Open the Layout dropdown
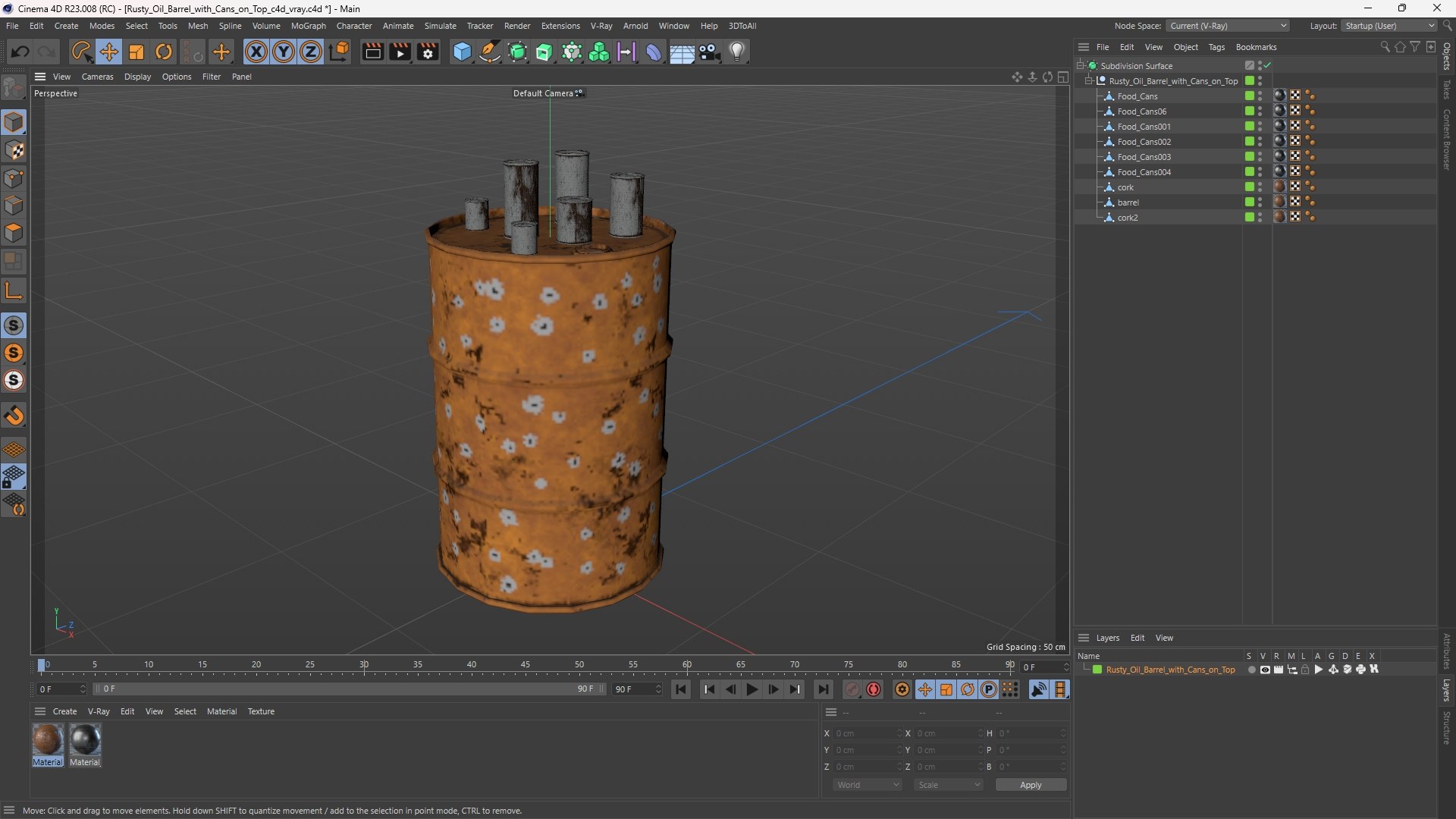This screenshot has width=1456, height=819. click(x=1389, y=26)
